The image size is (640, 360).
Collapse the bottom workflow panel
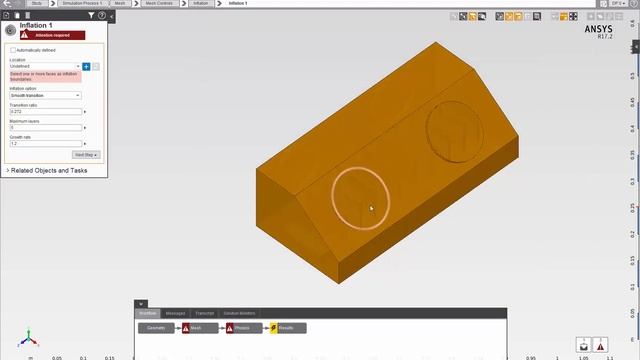pos(141,304)
